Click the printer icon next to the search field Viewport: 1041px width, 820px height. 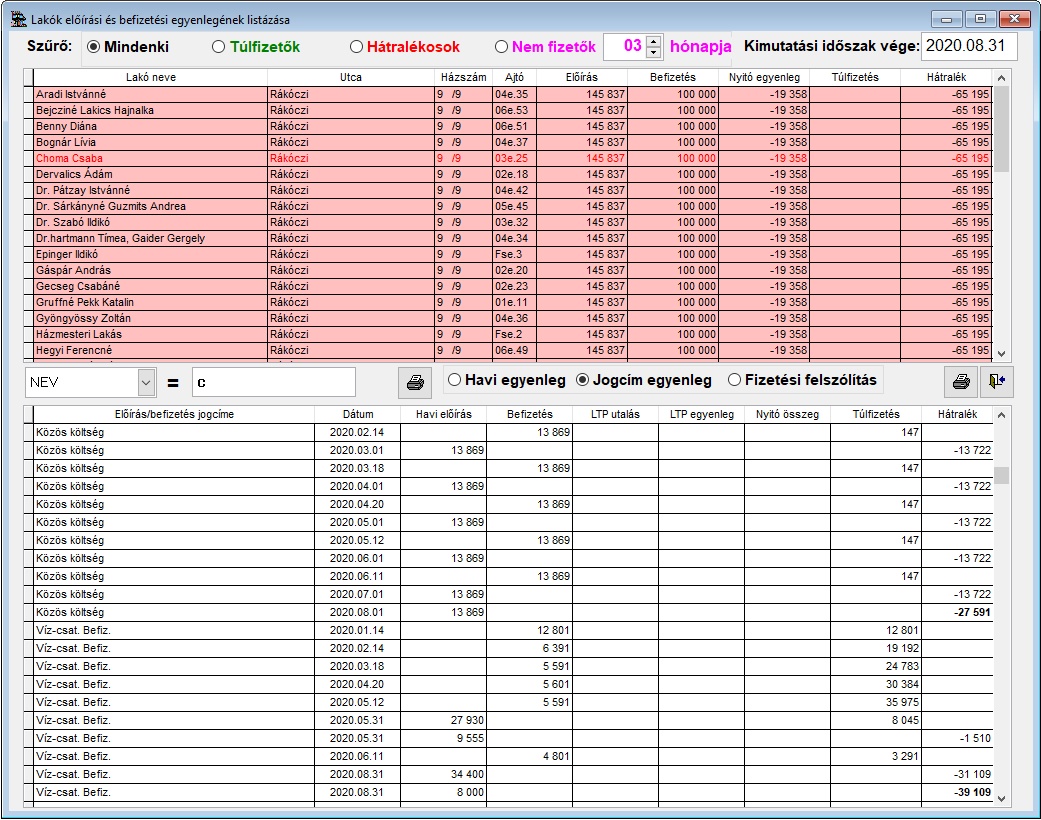(412, 381)
